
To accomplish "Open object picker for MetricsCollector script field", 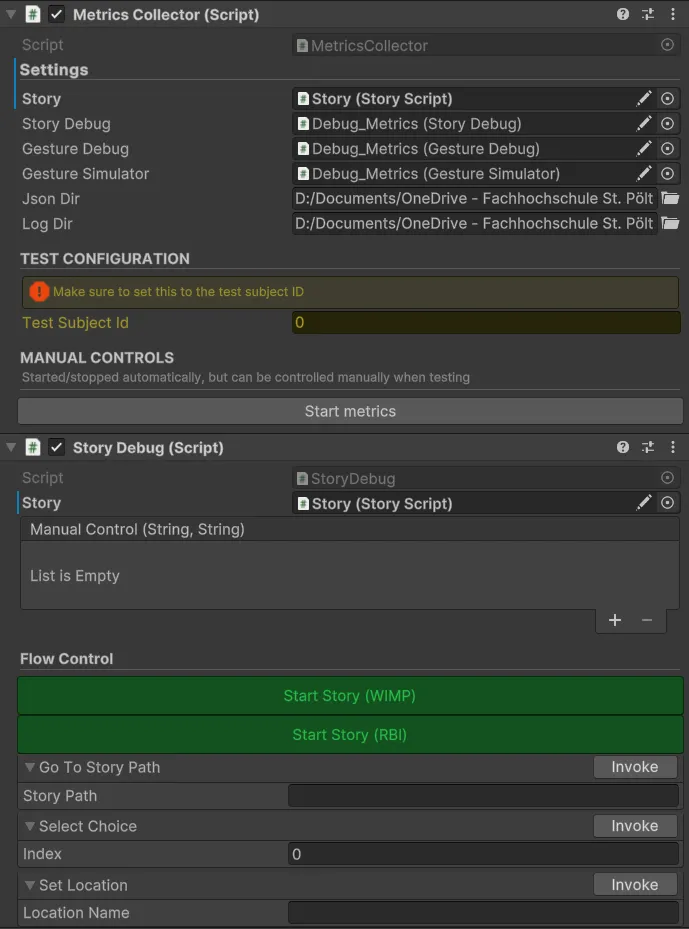I will (x=668, y=45).
